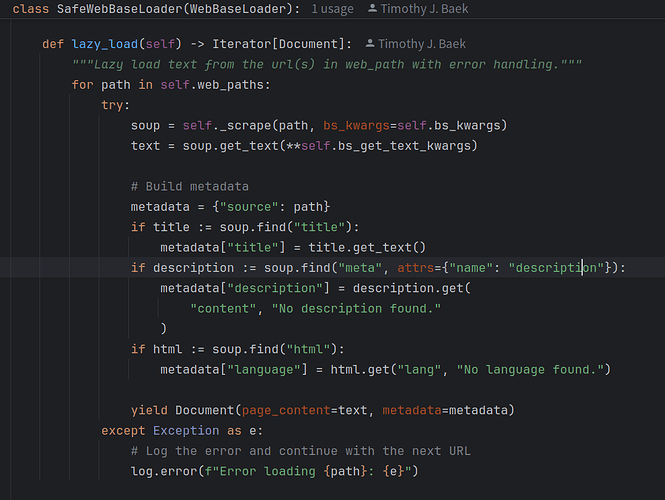
Task: Click 'soup.find("html")' call
Action: click(x=274, y=349)
